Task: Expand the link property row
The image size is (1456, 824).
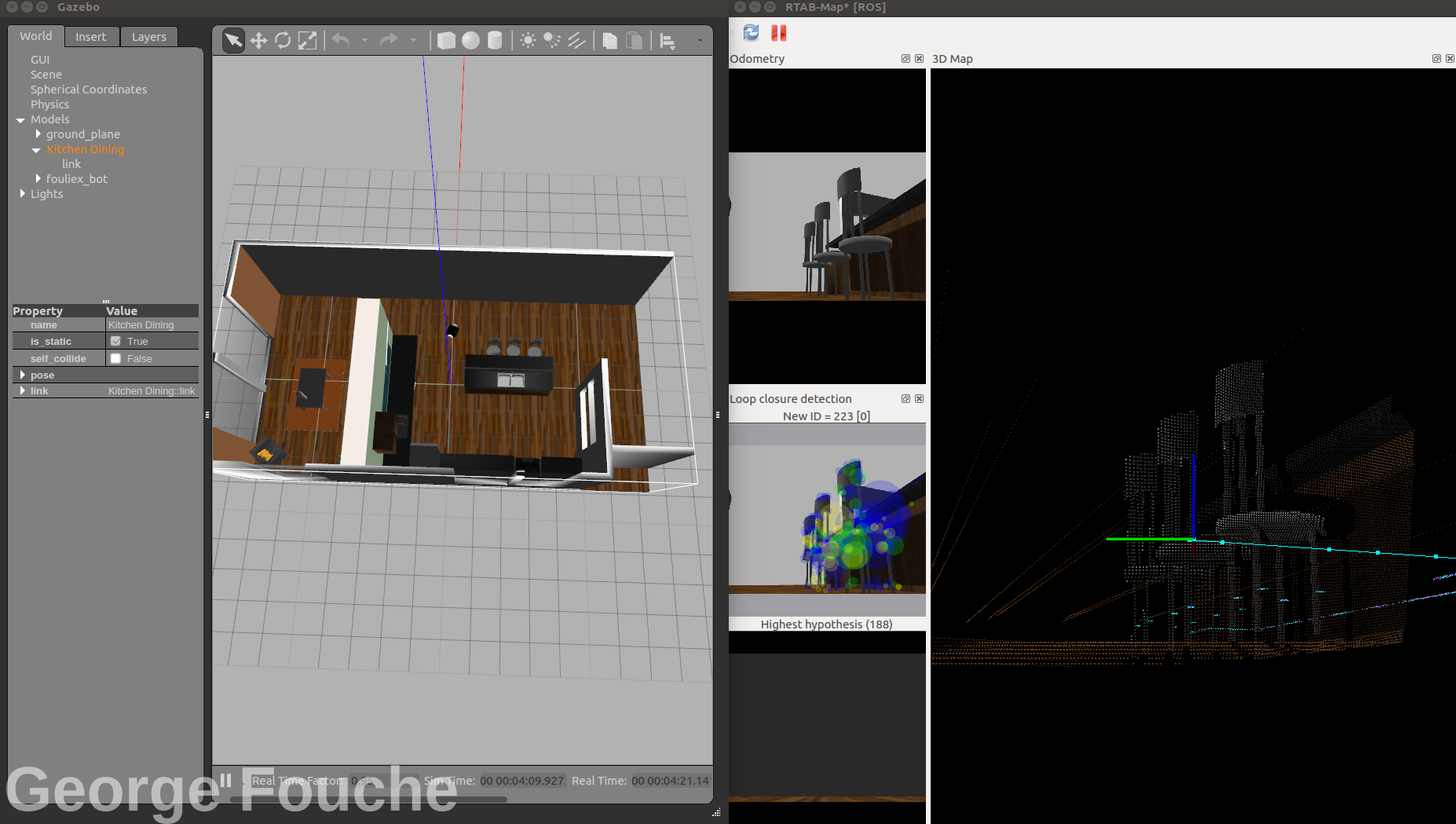Action: click(22, 390)
